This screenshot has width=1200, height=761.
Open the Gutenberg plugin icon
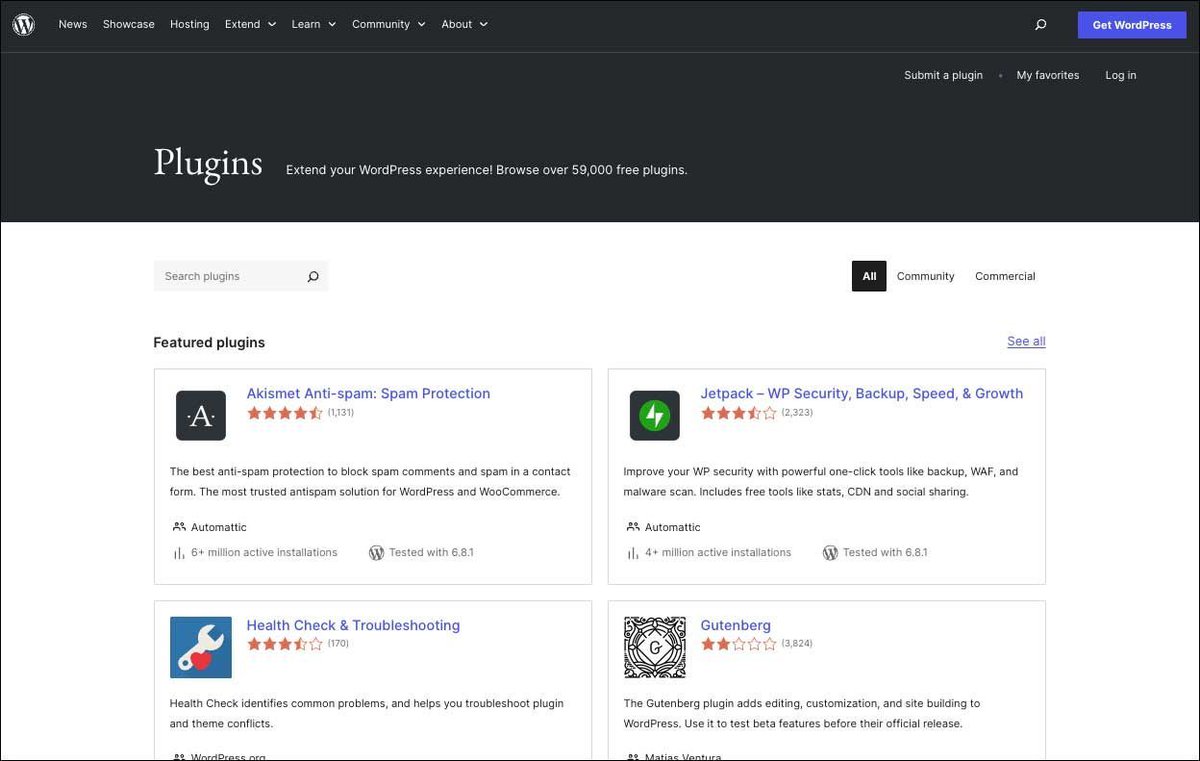coord(655,648)
